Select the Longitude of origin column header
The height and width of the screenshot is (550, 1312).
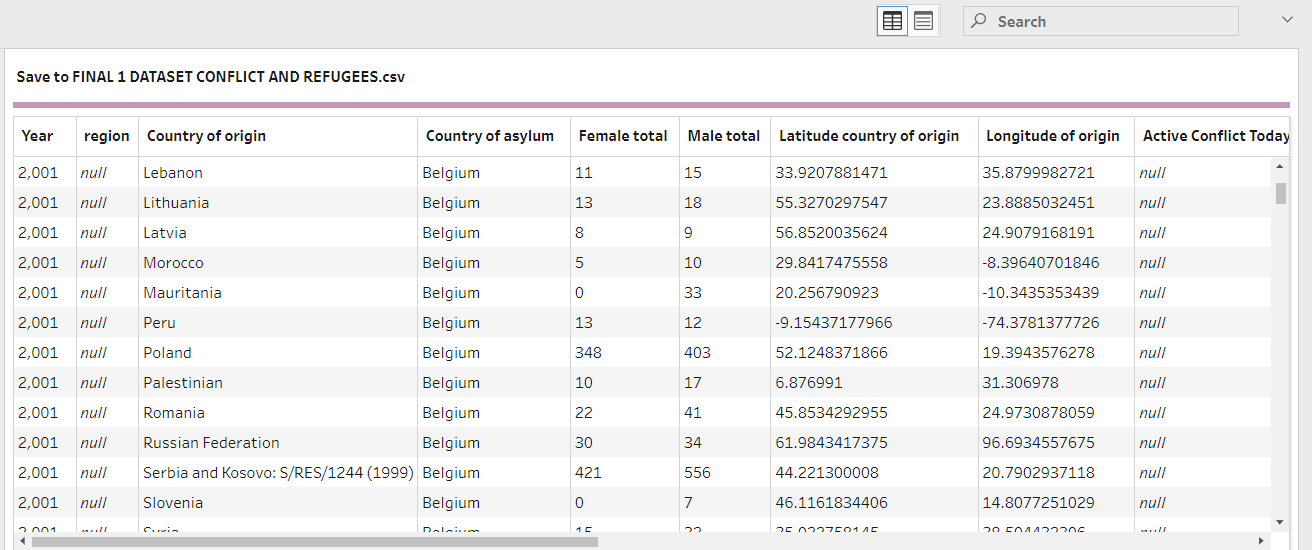(1053, 136)
